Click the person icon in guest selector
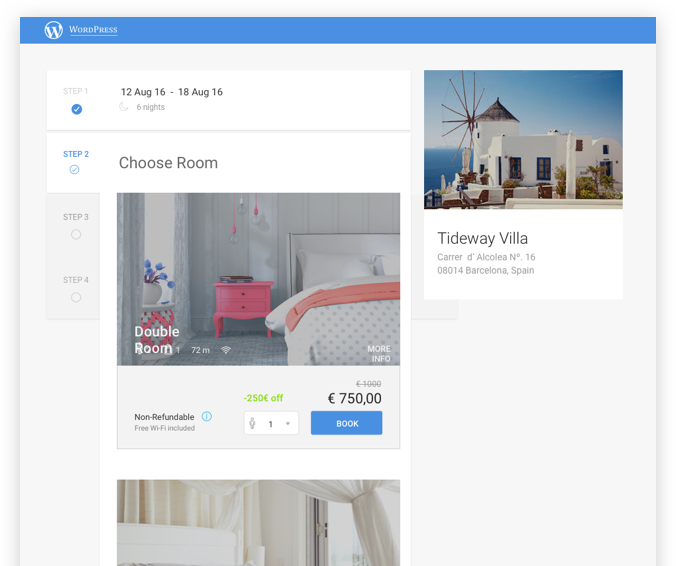This screenshot has height=566, width=676. click(x=253, y=424)
